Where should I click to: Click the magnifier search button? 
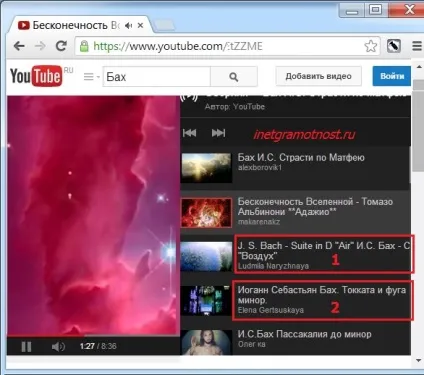(234, 77)
